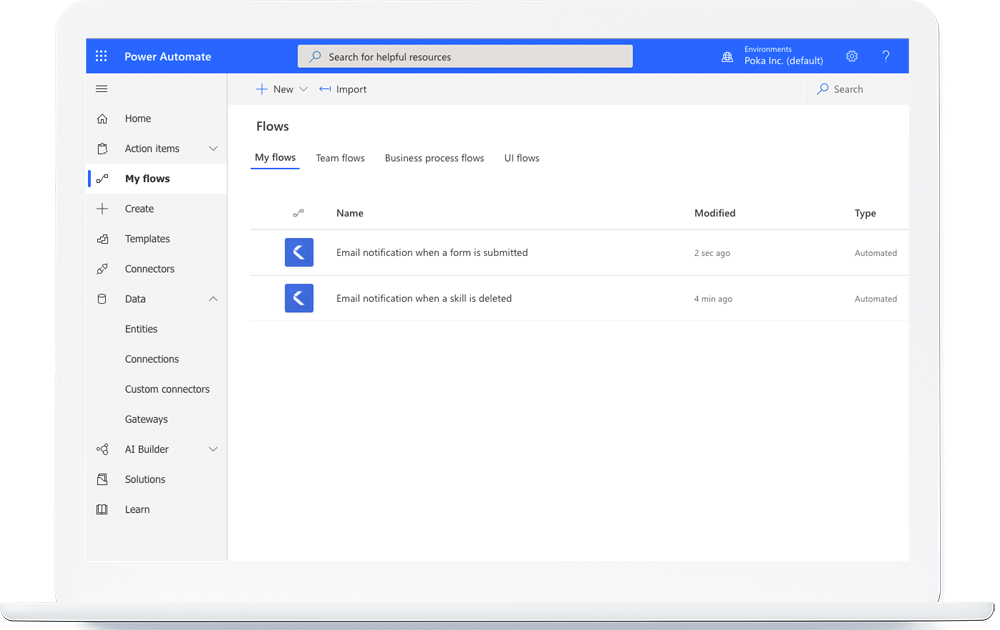This screenshot has height=630, width=1000.
Task: Collapse the Data section chevron
Action: pos(213,298)
